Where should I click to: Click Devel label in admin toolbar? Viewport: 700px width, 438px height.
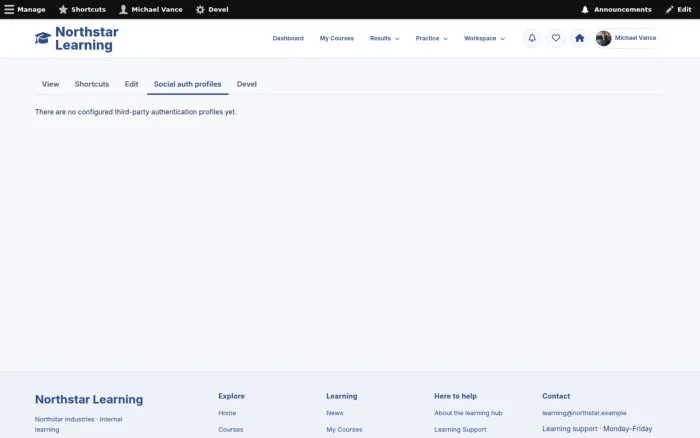click(218, 9)
